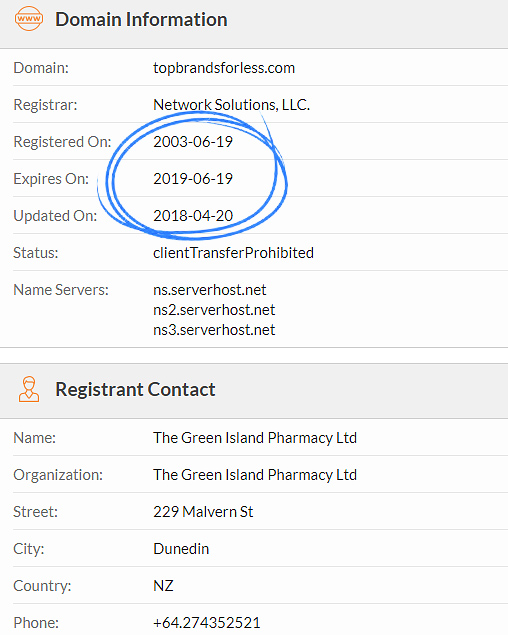Click name server ns2.serverhost.net
This screenshot has width=508, height=635.
(214, 310)
